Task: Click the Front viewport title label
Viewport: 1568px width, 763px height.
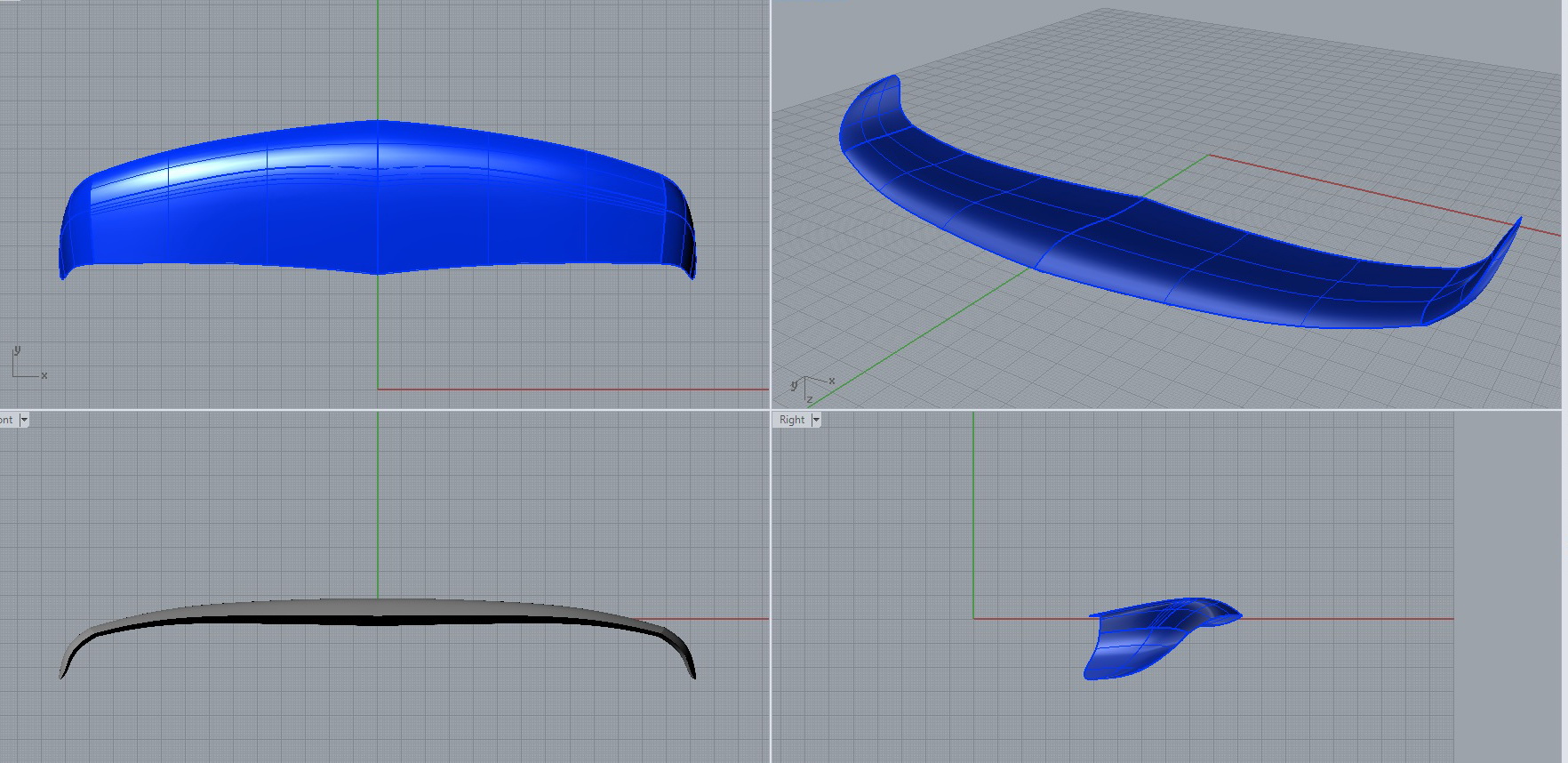Action: coord(7,420)
